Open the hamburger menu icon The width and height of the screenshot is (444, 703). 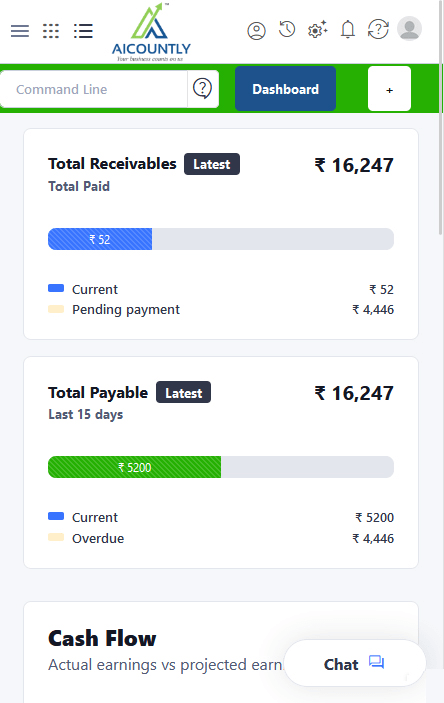20,31
